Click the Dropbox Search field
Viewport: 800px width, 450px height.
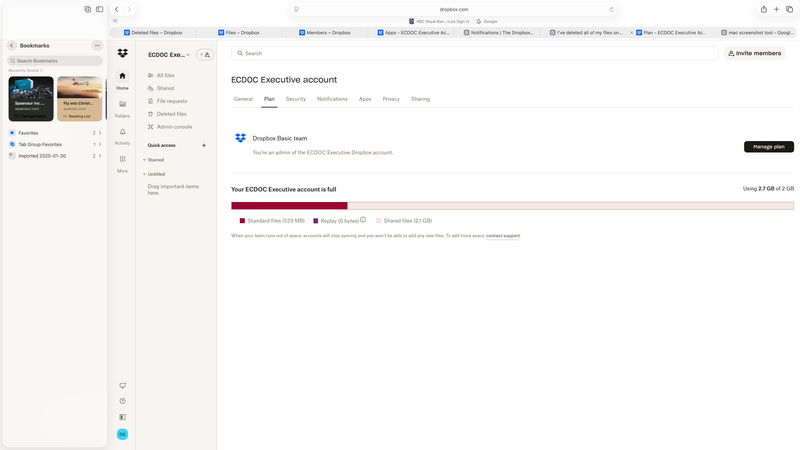[474, 53]
